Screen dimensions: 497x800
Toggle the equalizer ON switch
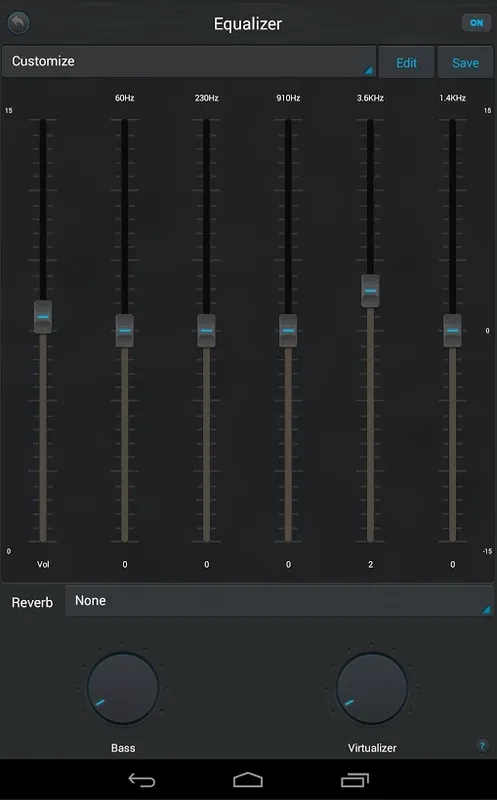(x=476, y=23)
